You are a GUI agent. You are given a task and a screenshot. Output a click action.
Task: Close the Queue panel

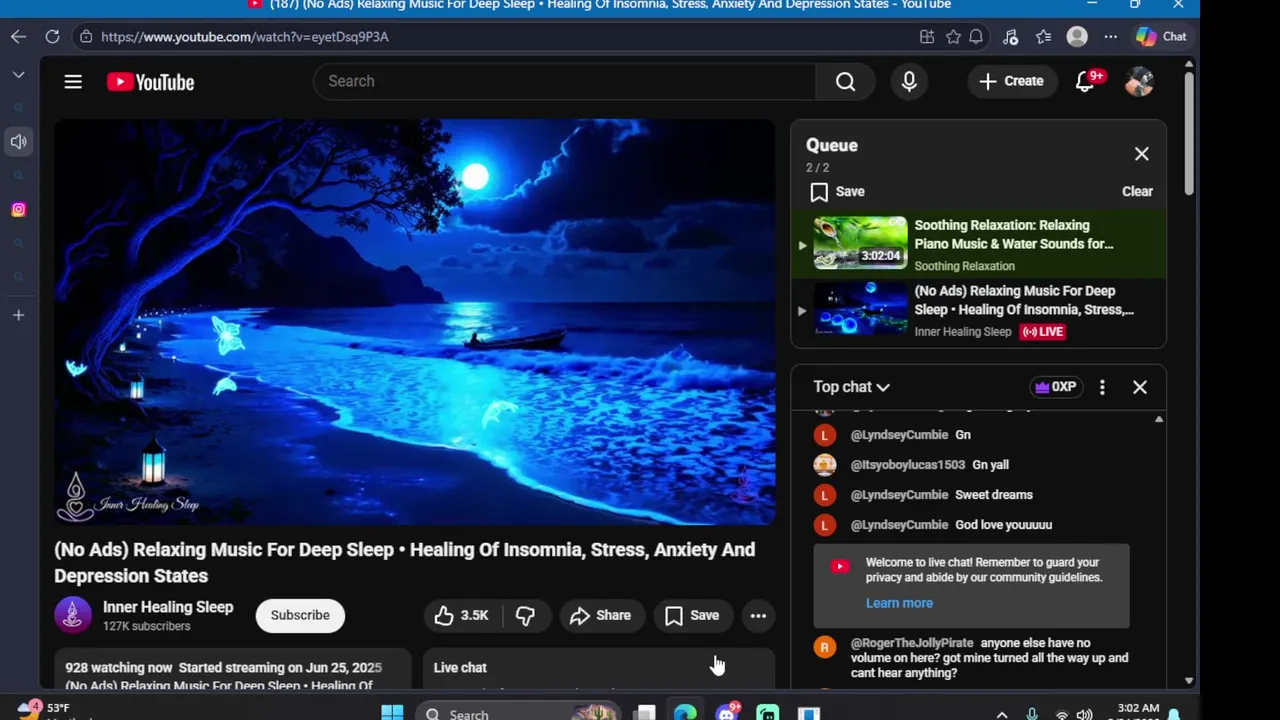coord(1141,154)
